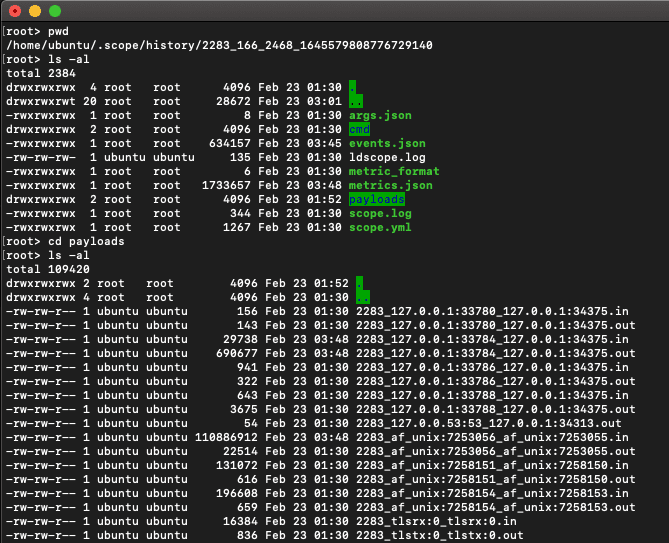Image resolution: width=669 pixels, height=543 pixels.
Task: Maximize the terminal using the green button
Action: (54, 11)
